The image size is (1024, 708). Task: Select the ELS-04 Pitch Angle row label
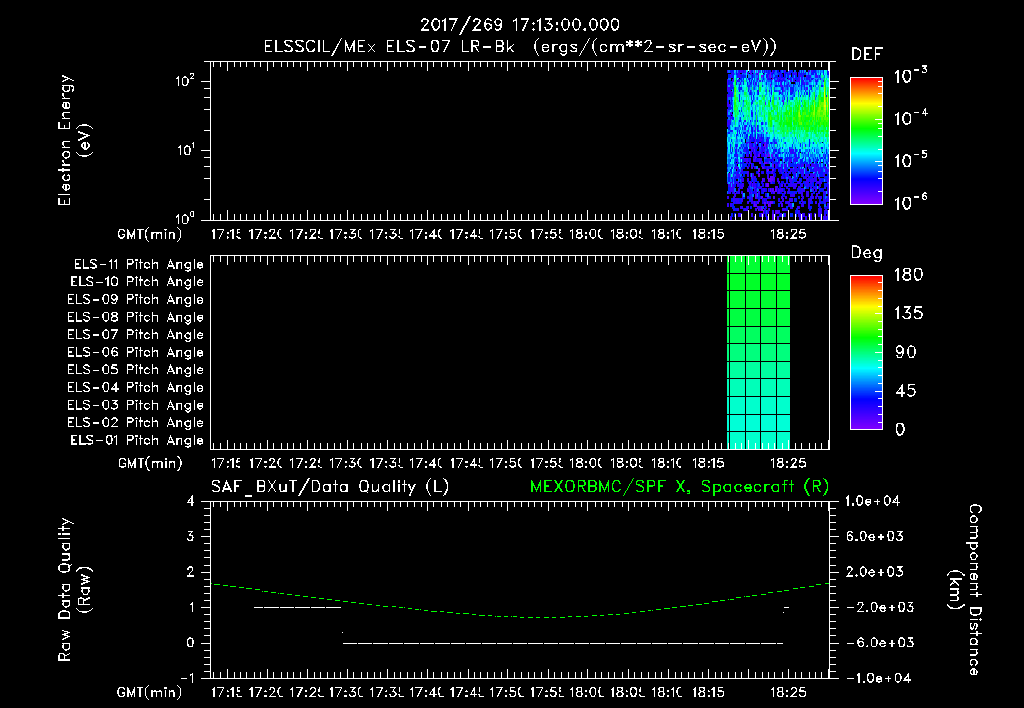136,387
